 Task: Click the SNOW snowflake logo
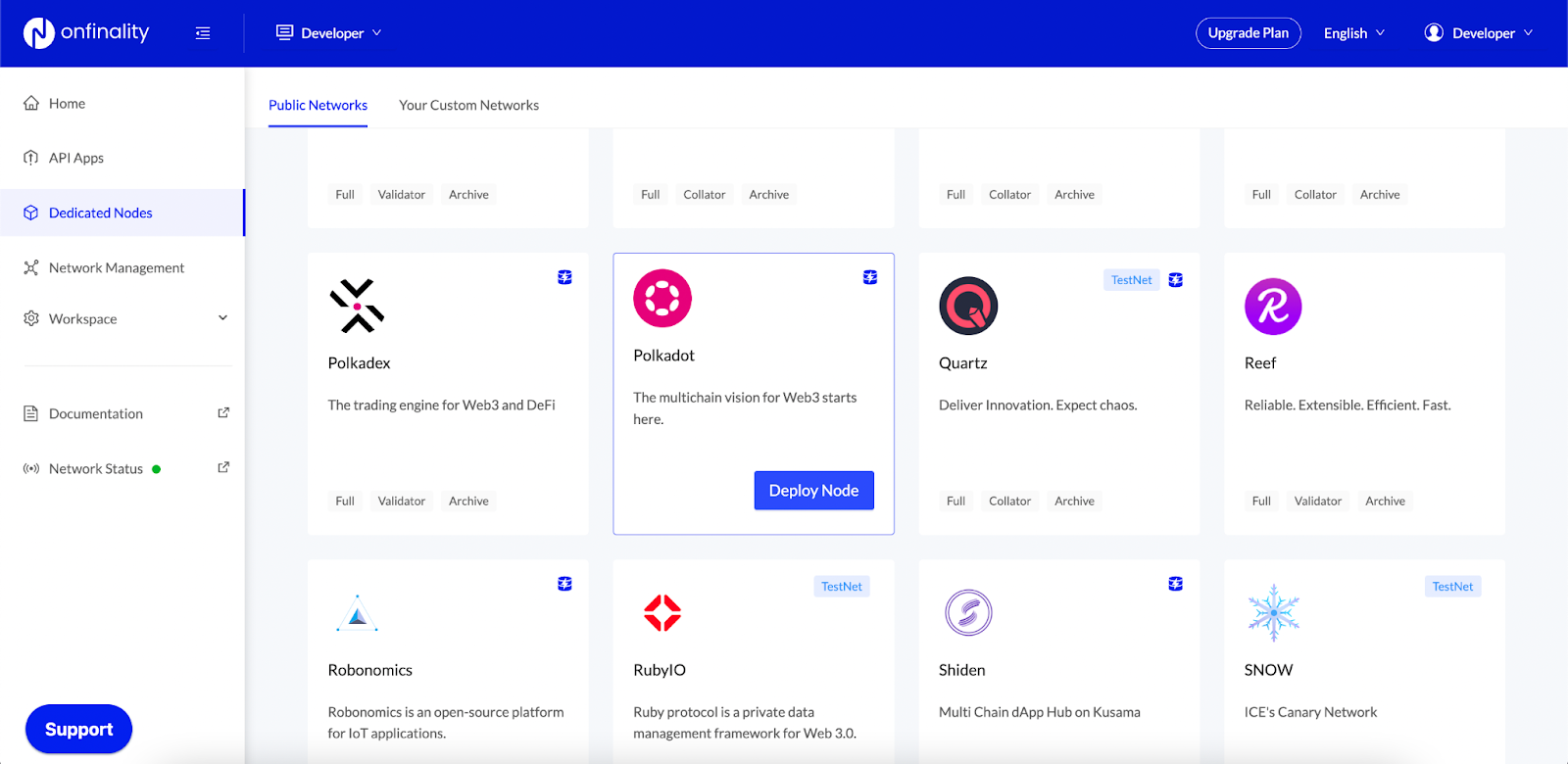[x=1273, y=613]
